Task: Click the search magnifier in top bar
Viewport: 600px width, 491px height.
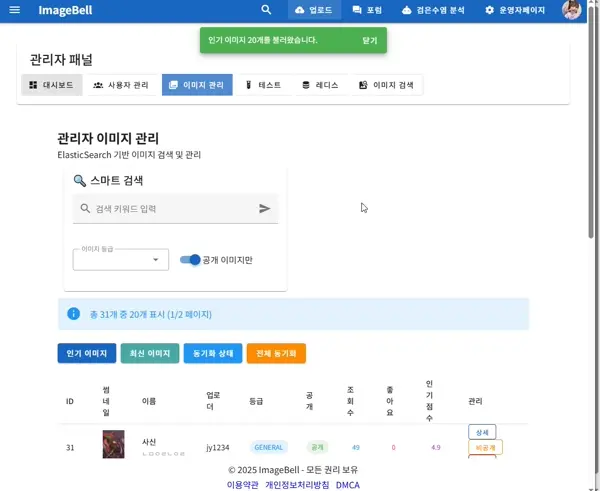Action: pyautogui.click(x=266, y=10)
